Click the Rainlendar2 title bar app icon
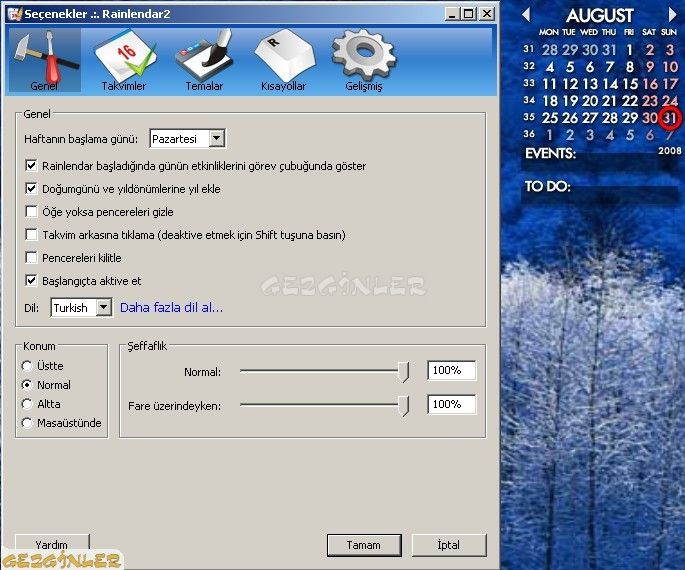The height and width of the screenshot is (570, 685). pos(14,14)
